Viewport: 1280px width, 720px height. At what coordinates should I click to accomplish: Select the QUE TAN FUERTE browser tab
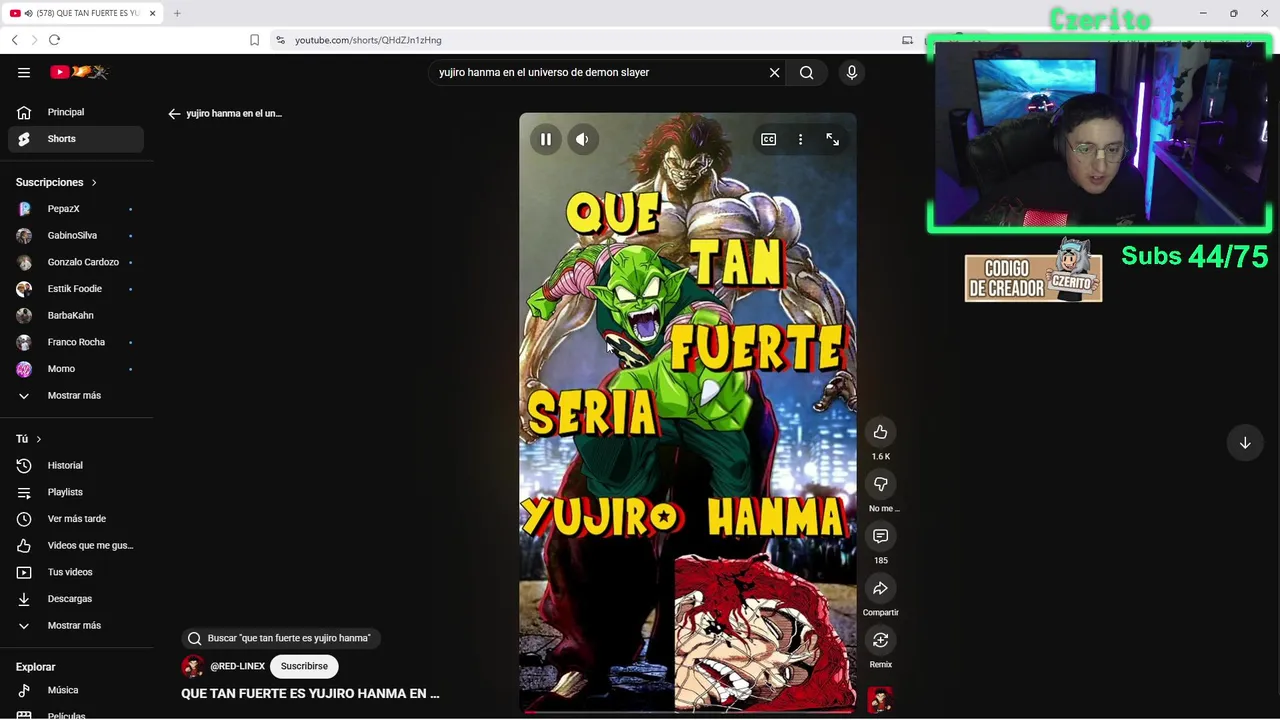pyautogui.click(x=83, y=13)
